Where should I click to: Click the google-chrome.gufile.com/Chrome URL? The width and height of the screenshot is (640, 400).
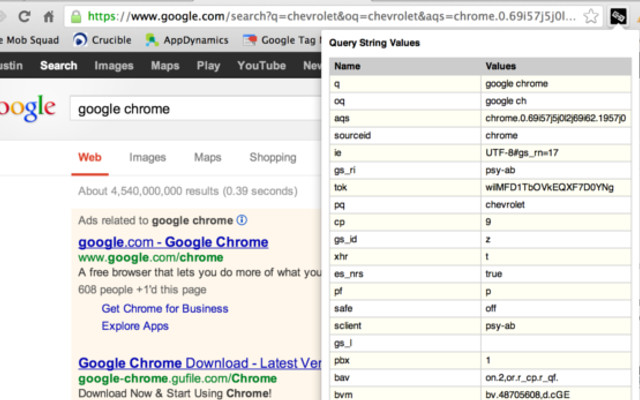pyautogui.click(x=178, y=378)
